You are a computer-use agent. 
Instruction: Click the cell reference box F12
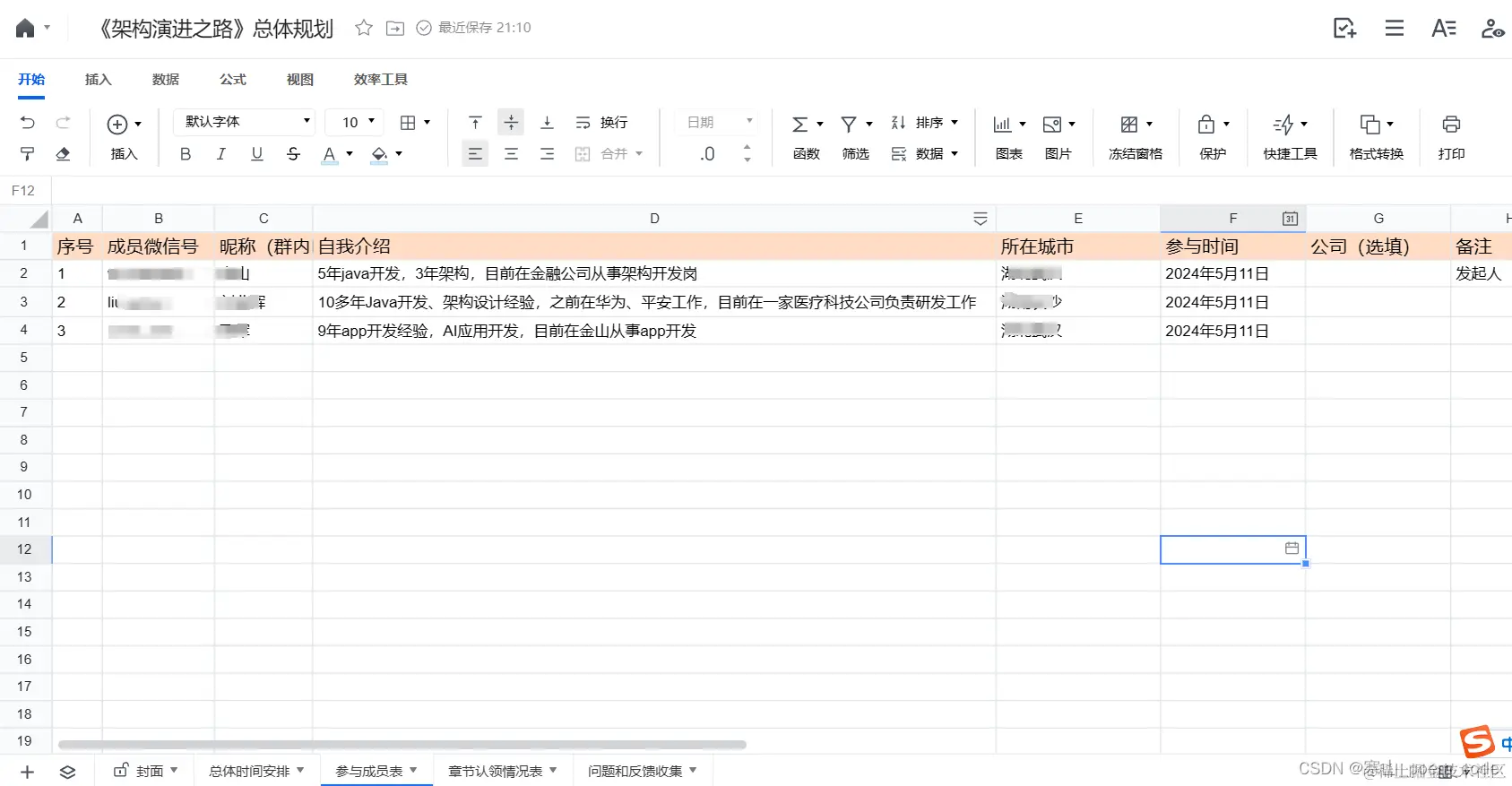click(25, 191)
